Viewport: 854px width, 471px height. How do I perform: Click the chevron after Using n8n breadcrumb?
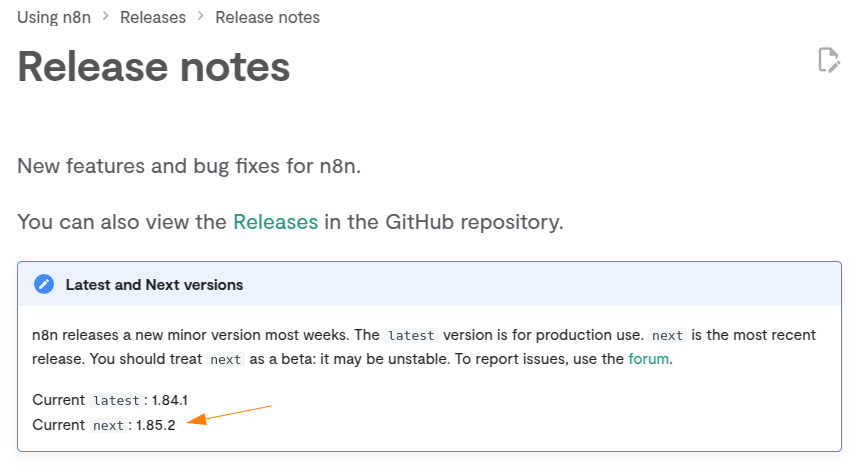click(106, 17)
